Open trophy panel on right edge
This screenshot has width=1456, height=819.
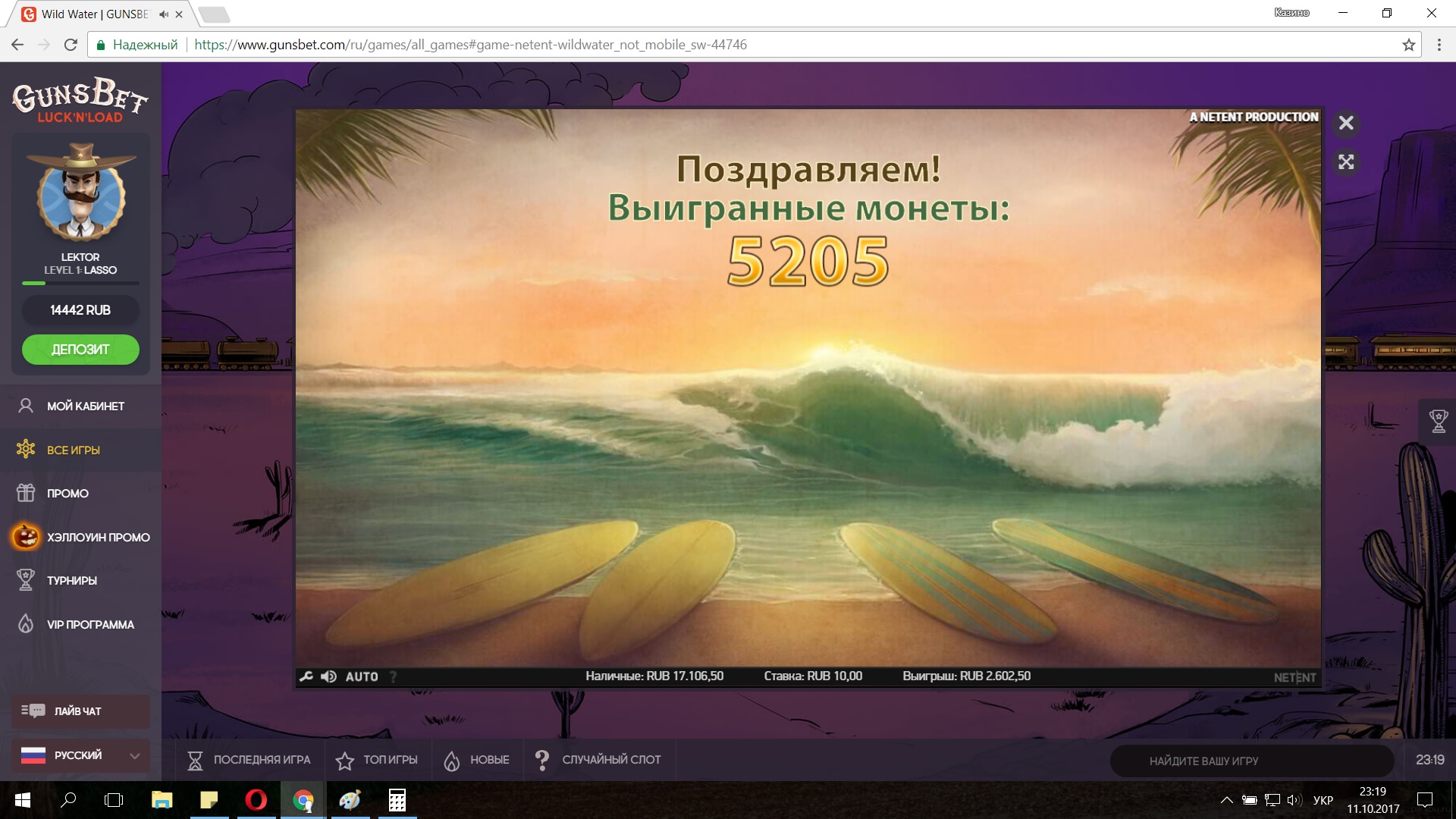click(1438, 420)
